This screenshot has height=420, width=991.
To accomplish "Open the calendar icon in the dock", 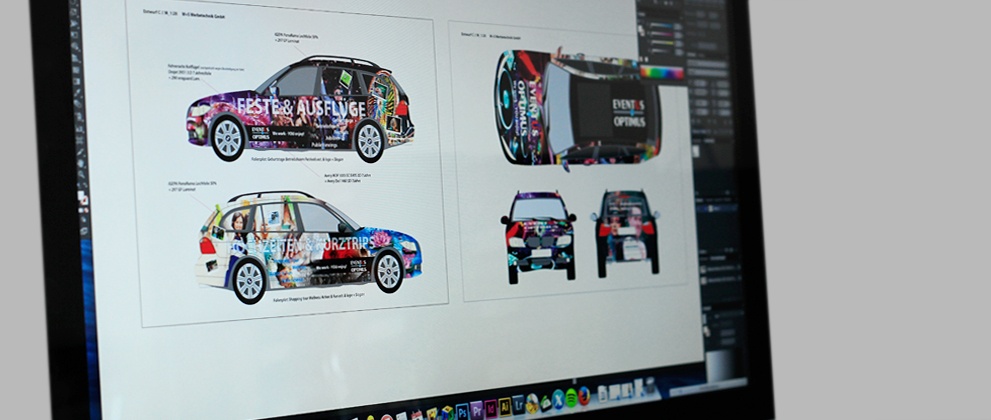I will pyautogui.click(x=417, y=416).
